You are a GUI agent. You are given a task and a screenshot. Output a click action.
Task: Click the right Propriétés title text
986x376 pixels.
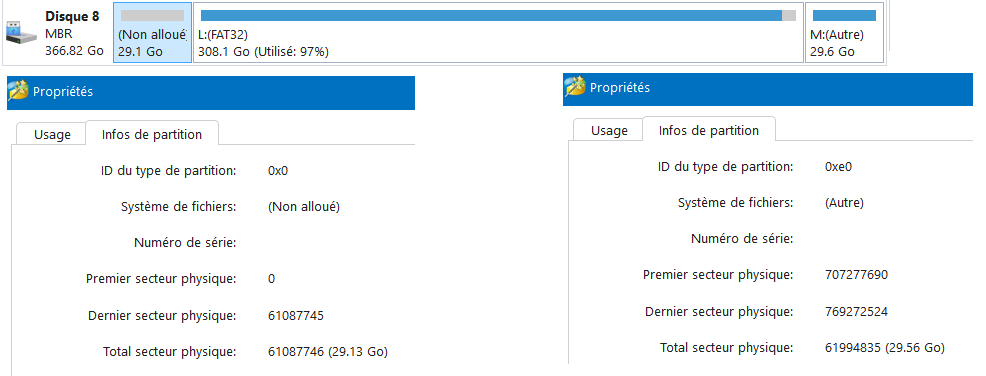click(x=619, y=87)
